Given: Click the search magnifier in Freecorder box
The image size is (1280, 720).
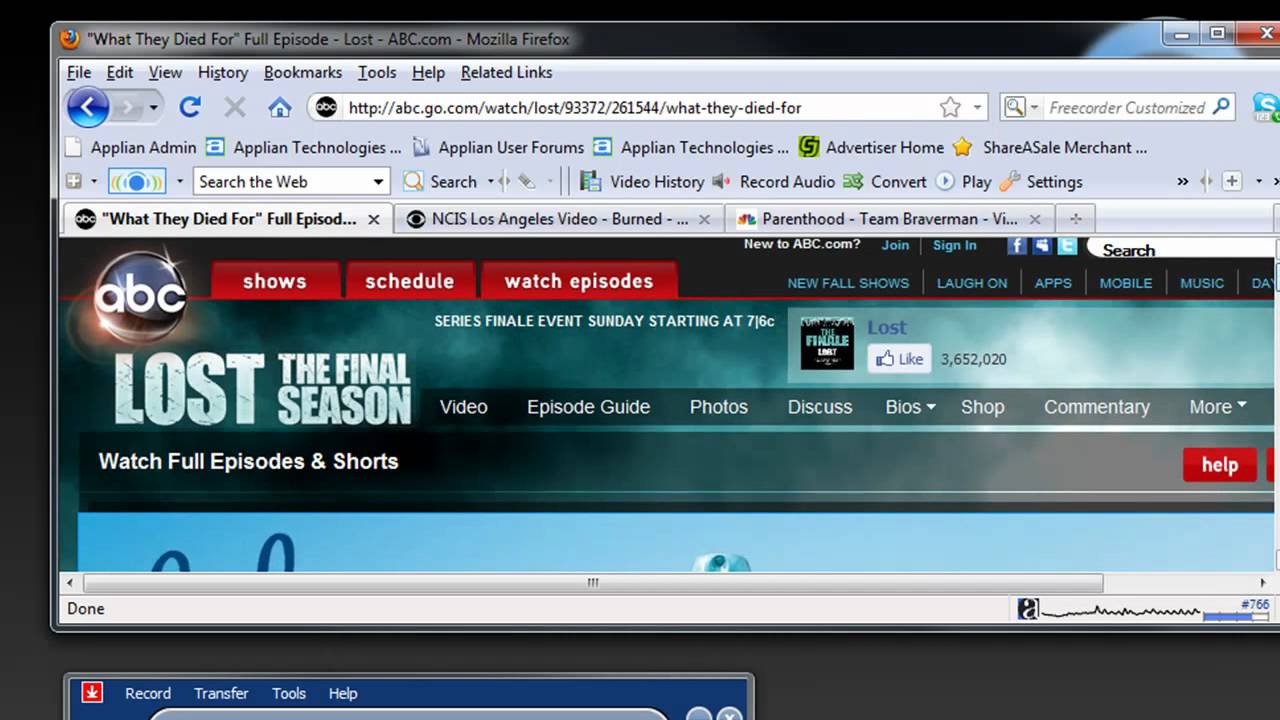Looking at the screenshot, I should coord(1221,106).
